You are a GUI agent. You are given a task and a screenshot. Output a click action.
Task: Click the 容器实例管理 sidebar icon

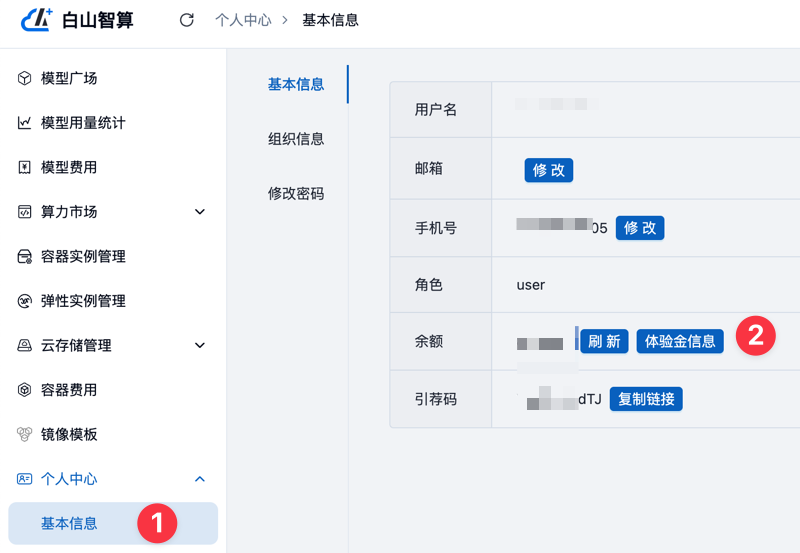click(25, 257)
